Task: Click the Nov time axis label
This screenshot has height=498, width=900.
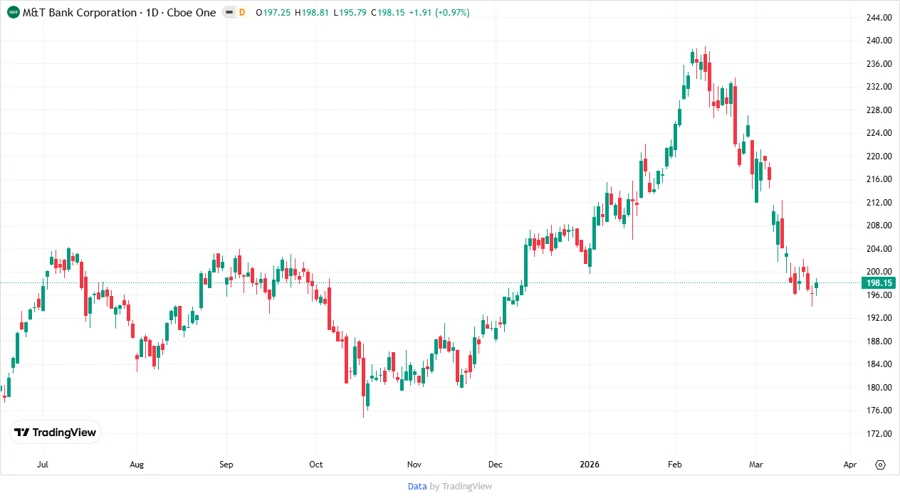Action: pos(414,464)
